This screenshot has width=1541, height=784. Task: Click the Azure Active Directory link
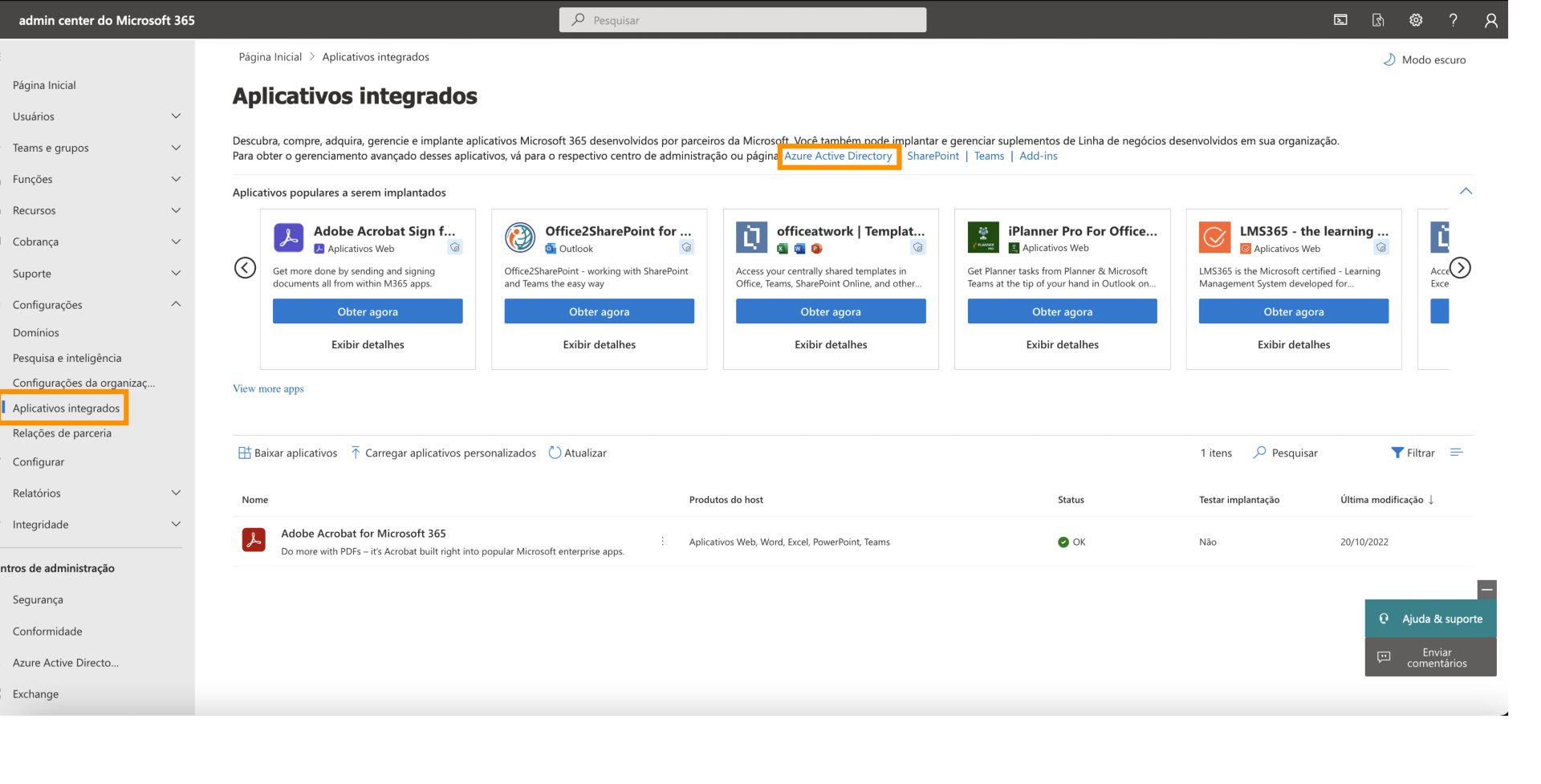click(x=838, y=156)
